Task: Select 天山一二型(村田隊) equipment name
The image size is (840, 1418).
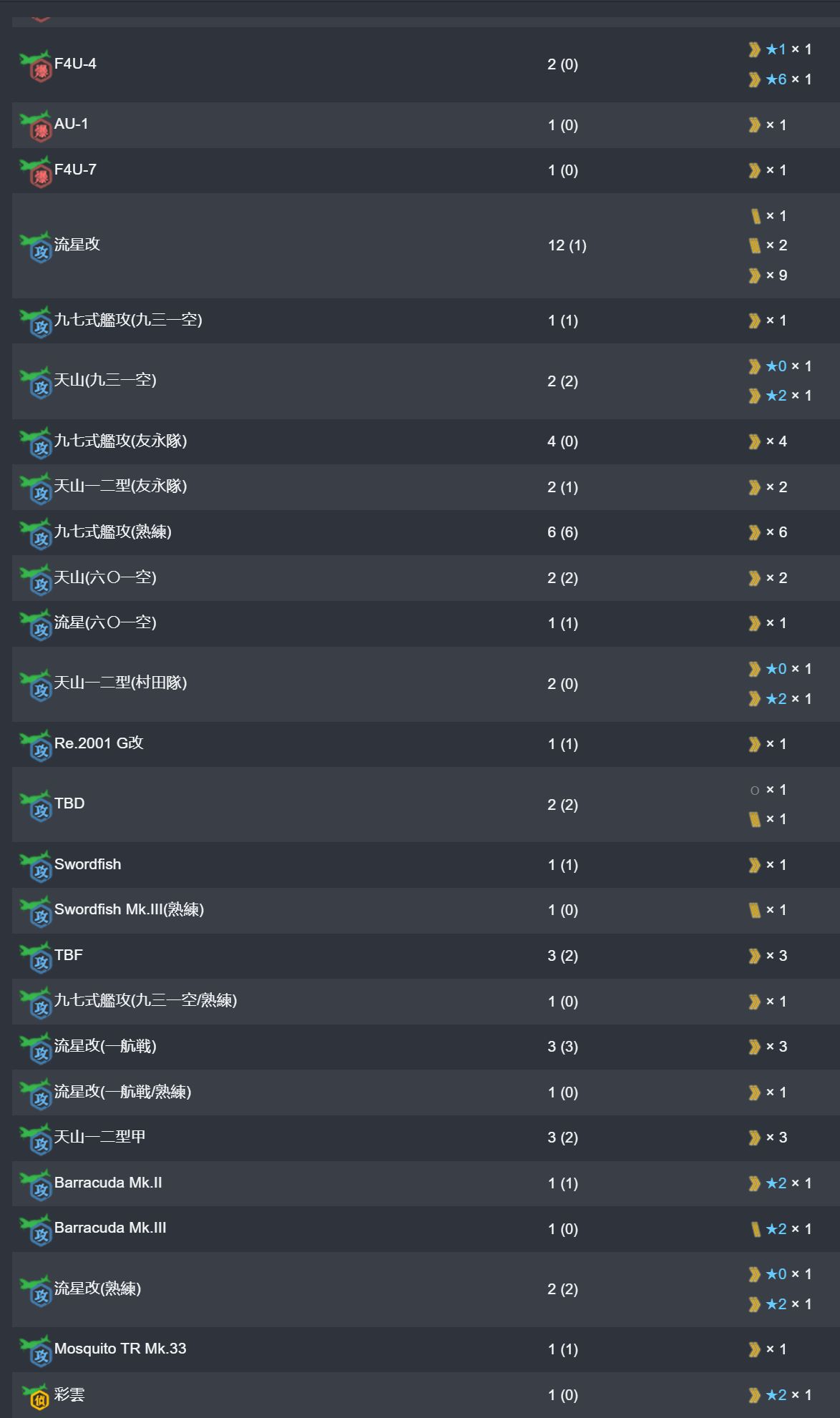Action: pyautogui.click(x=120, y=683)
